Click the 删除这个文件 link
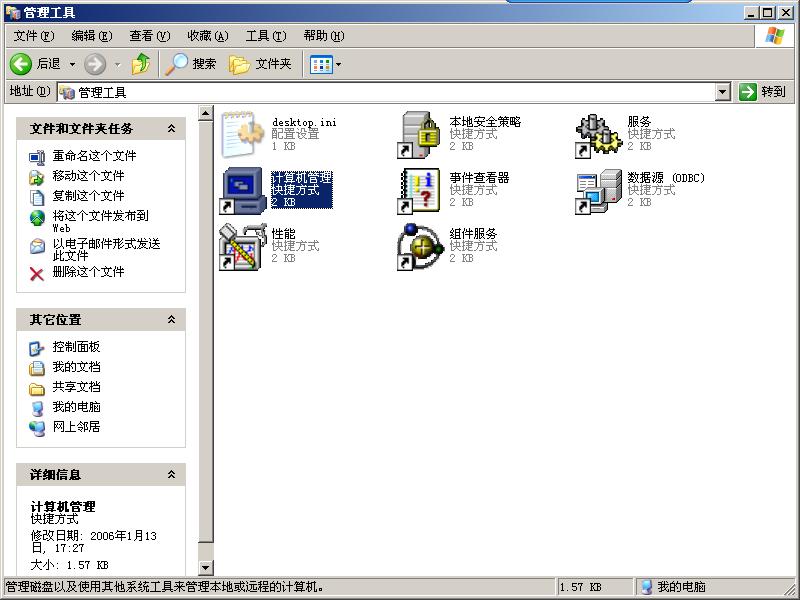The height and width of the screenshot is (600, 800). click(x=88, y=271)
